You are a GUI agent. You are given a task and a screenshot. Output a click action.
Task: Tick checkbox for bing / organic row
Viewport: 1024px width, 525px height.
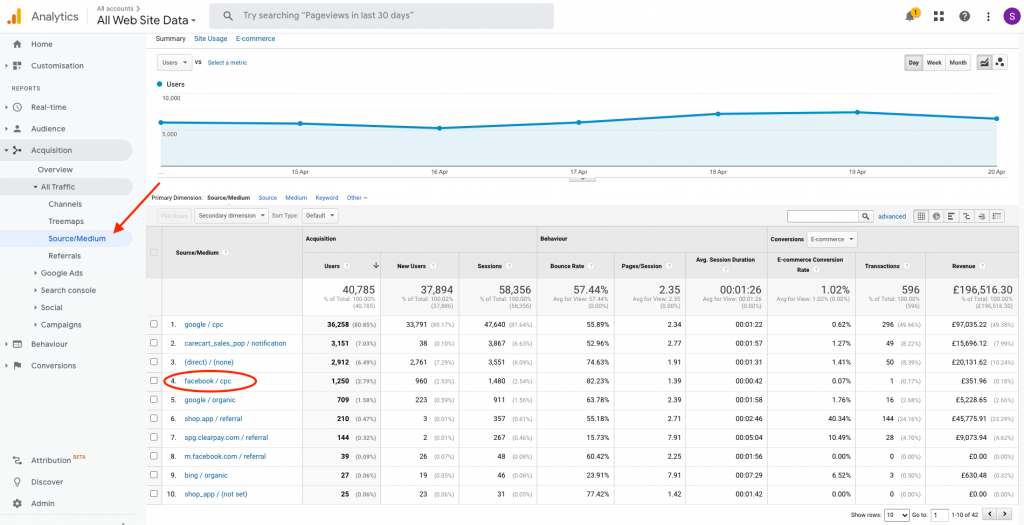click(x=153, y=475)
